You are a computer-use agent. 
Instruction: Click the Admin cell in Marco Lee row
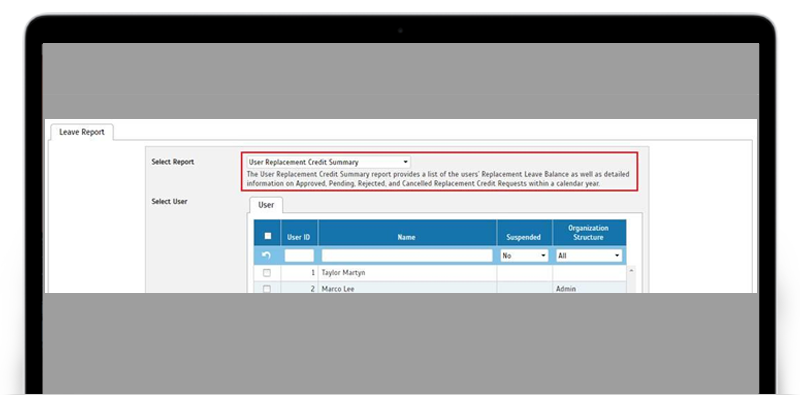(566, 289)
